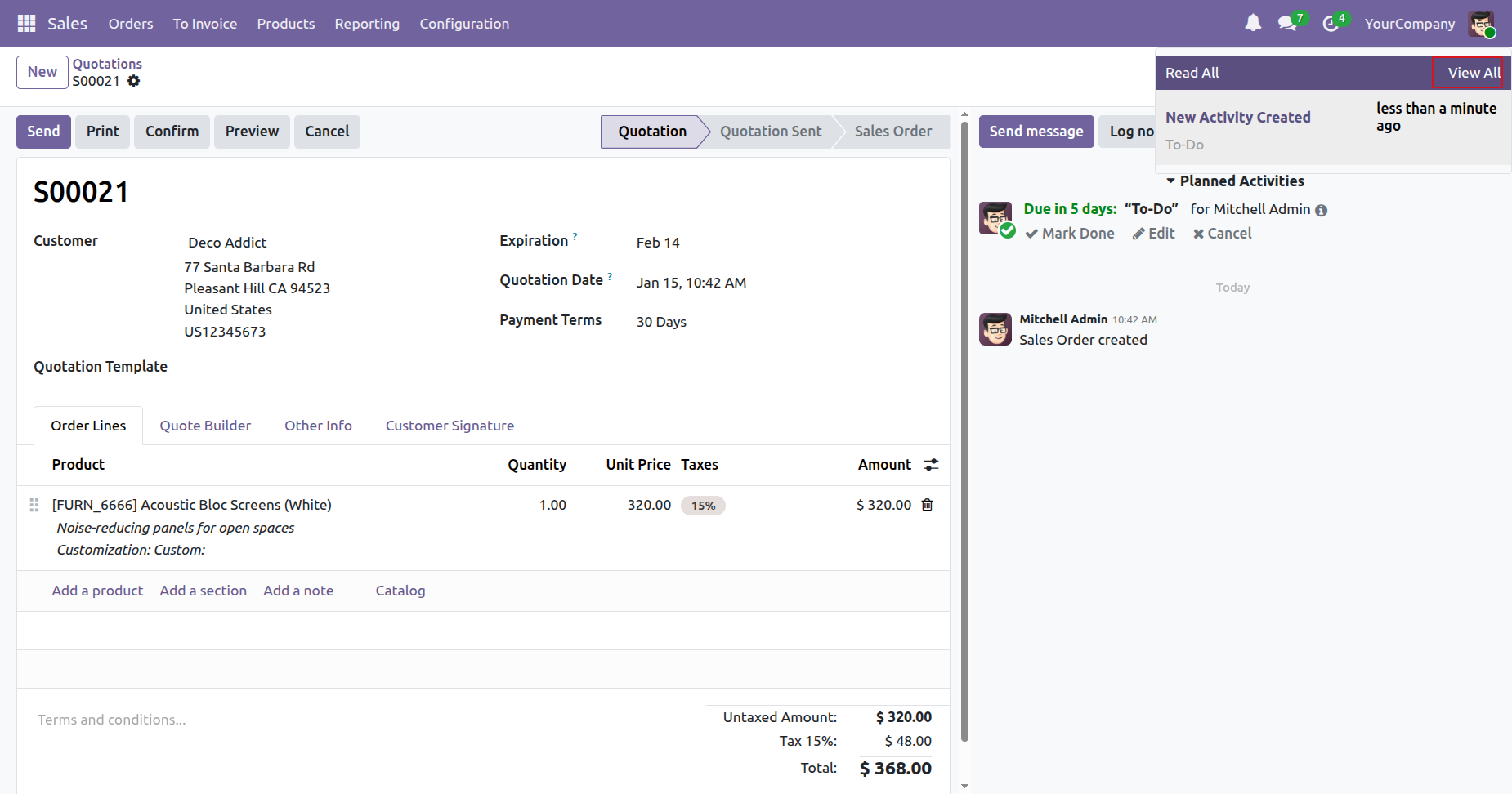Open the conversations chat bubble icon
The height and width of the screenshot is (794, 1512).
click(x=1287, y=24)
